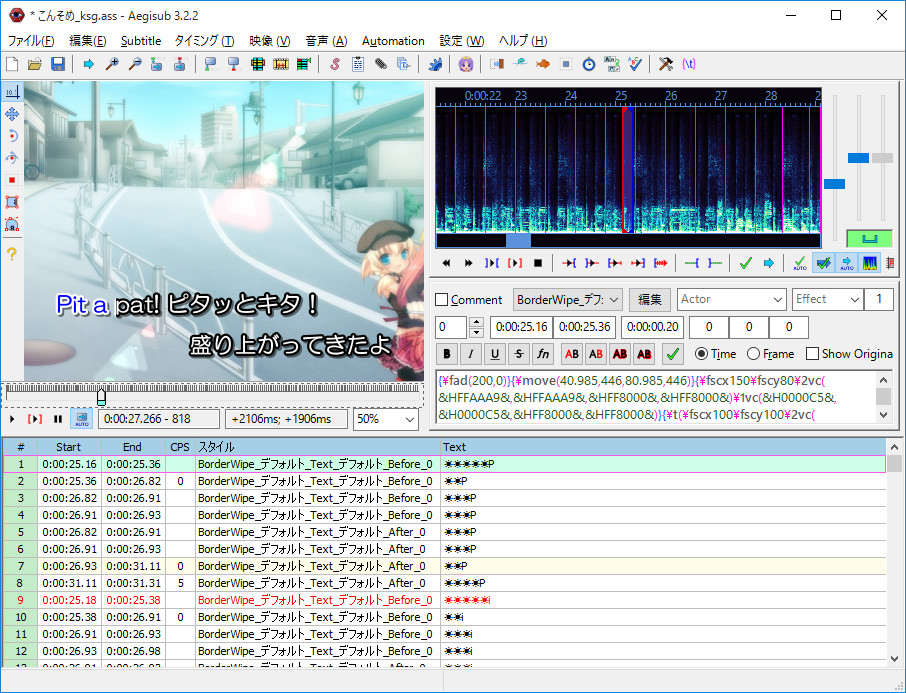Select the standard crosshair video tool
This screenshot has width=906, height=693.
coord(12,92)
